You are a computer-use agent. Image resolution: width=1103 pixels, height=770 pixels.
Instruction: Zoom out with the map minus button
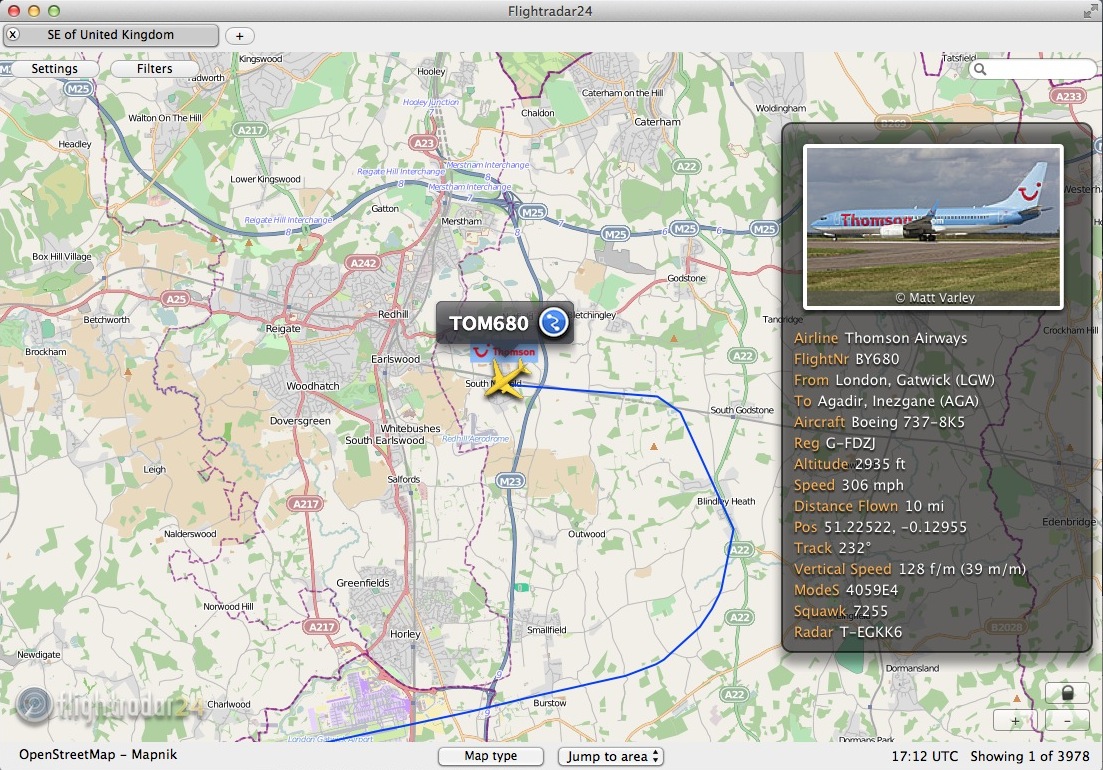pos(1067,721)
